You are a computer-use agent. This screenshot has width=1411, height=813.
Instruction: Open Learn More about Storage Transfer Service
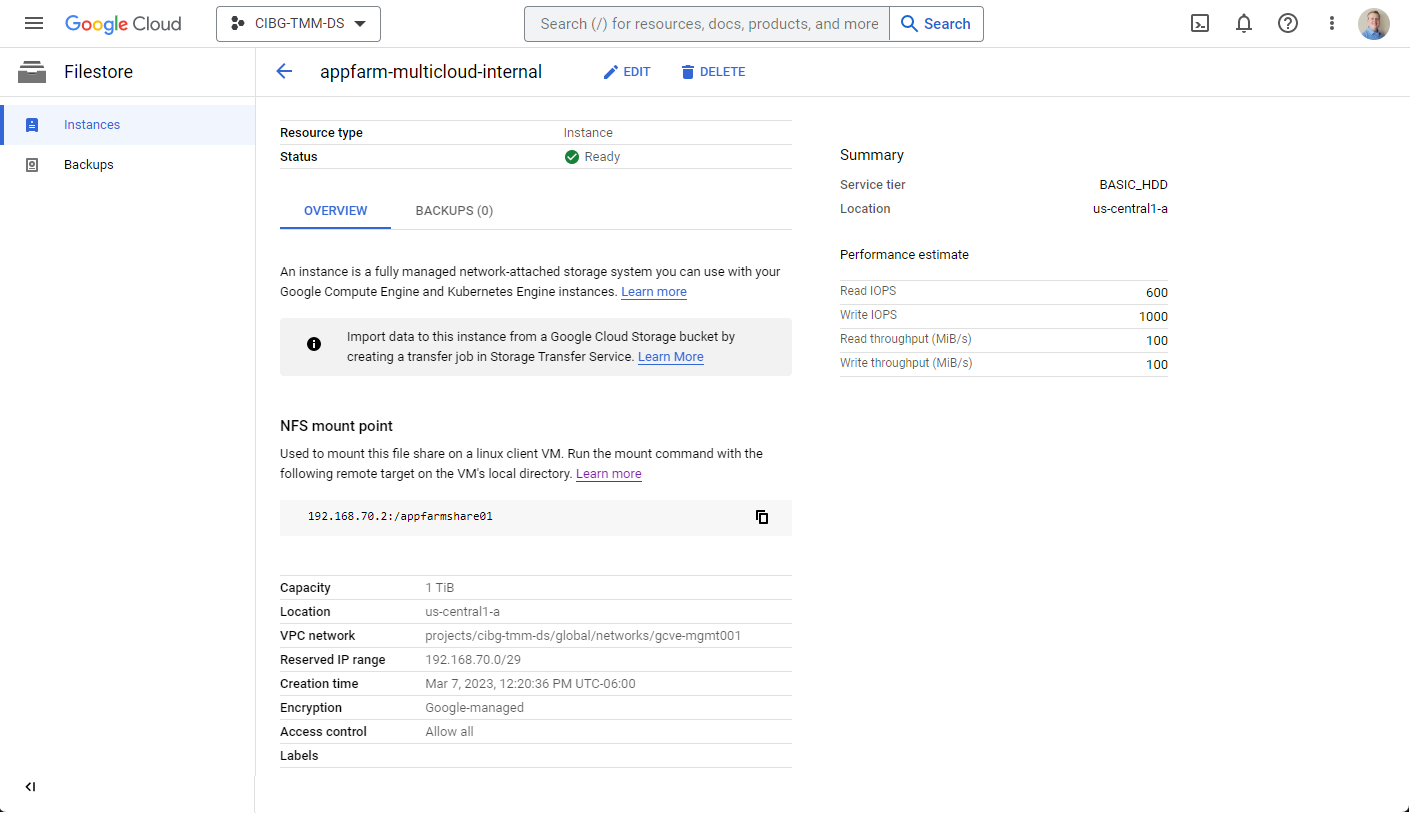click(x=671, y=357)
